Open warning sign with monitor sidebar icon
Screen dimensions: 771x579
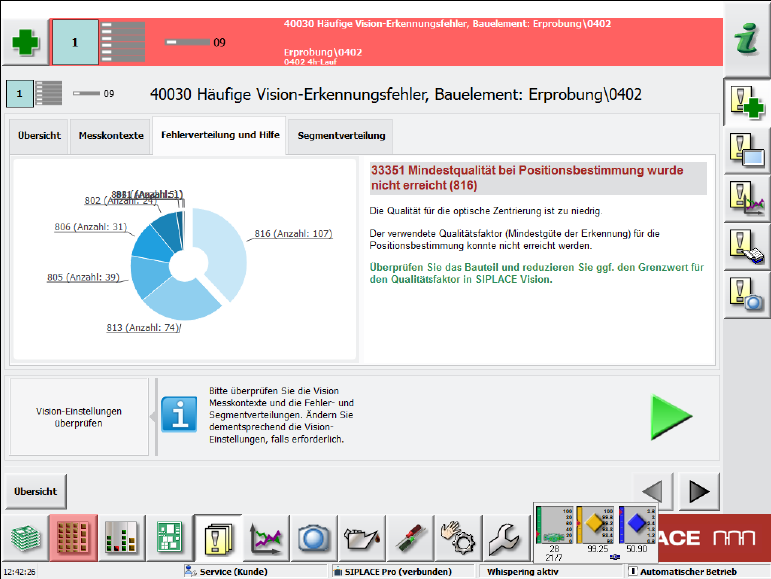coord(746,150)
